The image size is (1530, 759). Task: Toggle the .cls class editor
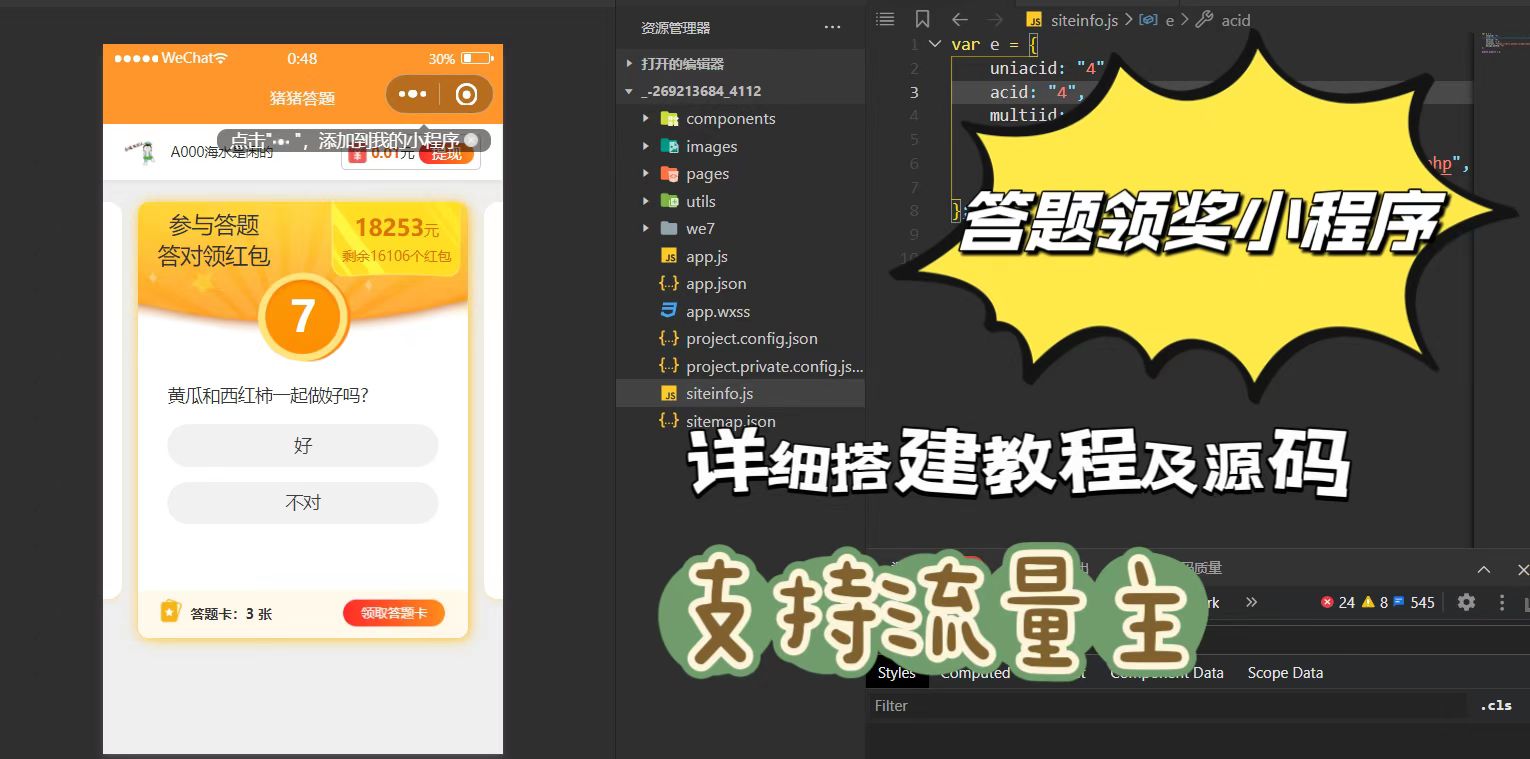tap(1496, 705)
